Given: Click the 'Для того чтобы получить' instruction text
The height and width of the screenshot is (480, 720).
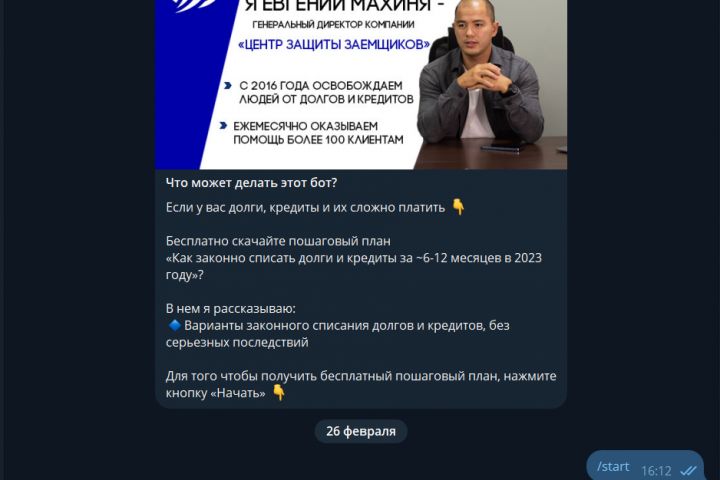Looking at the screenshot, I should point(361,384).
